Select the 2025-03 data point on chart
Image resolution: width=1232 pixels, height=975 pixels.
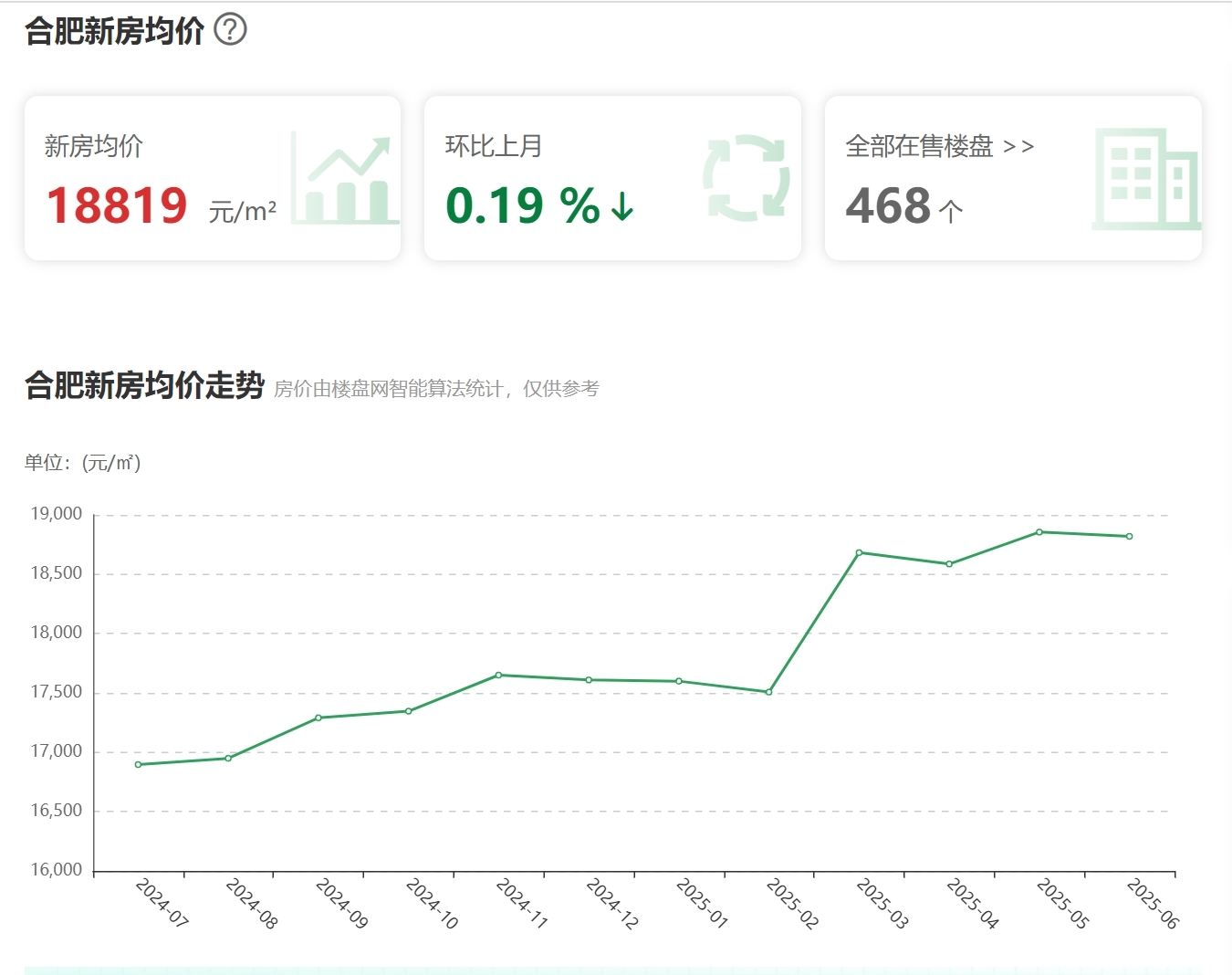click(859, 552)
